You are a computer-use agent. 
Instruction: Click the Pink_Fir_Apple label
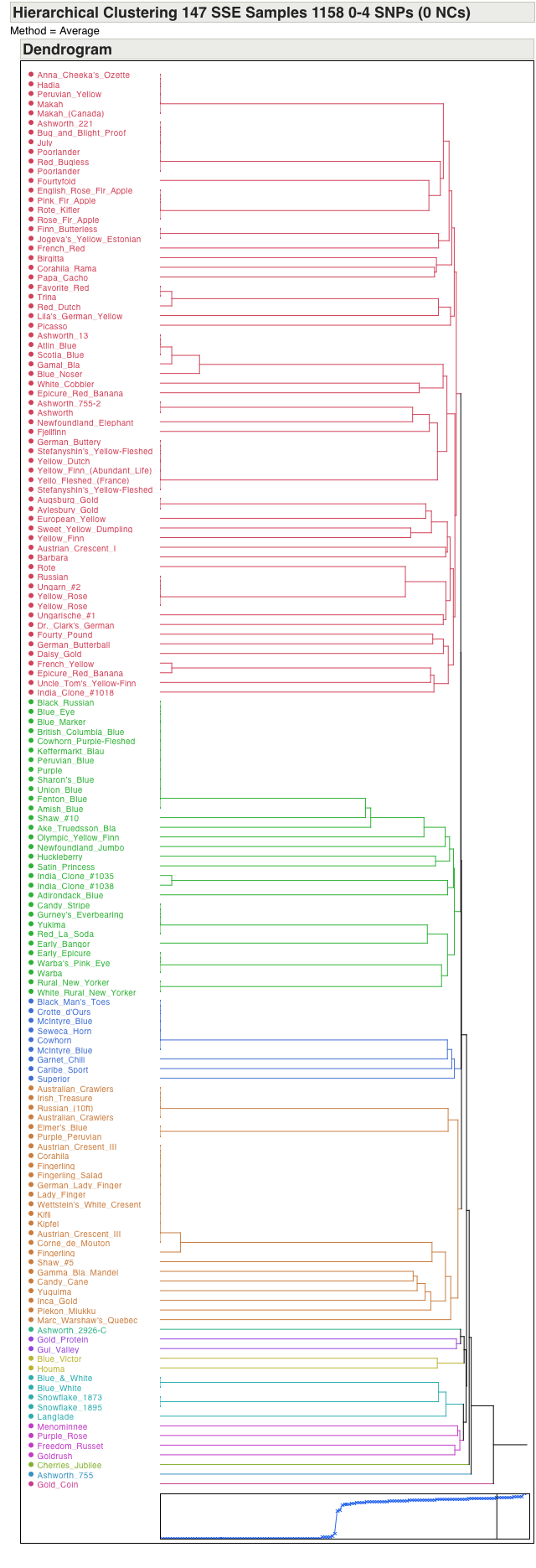(x=66, y=201)
